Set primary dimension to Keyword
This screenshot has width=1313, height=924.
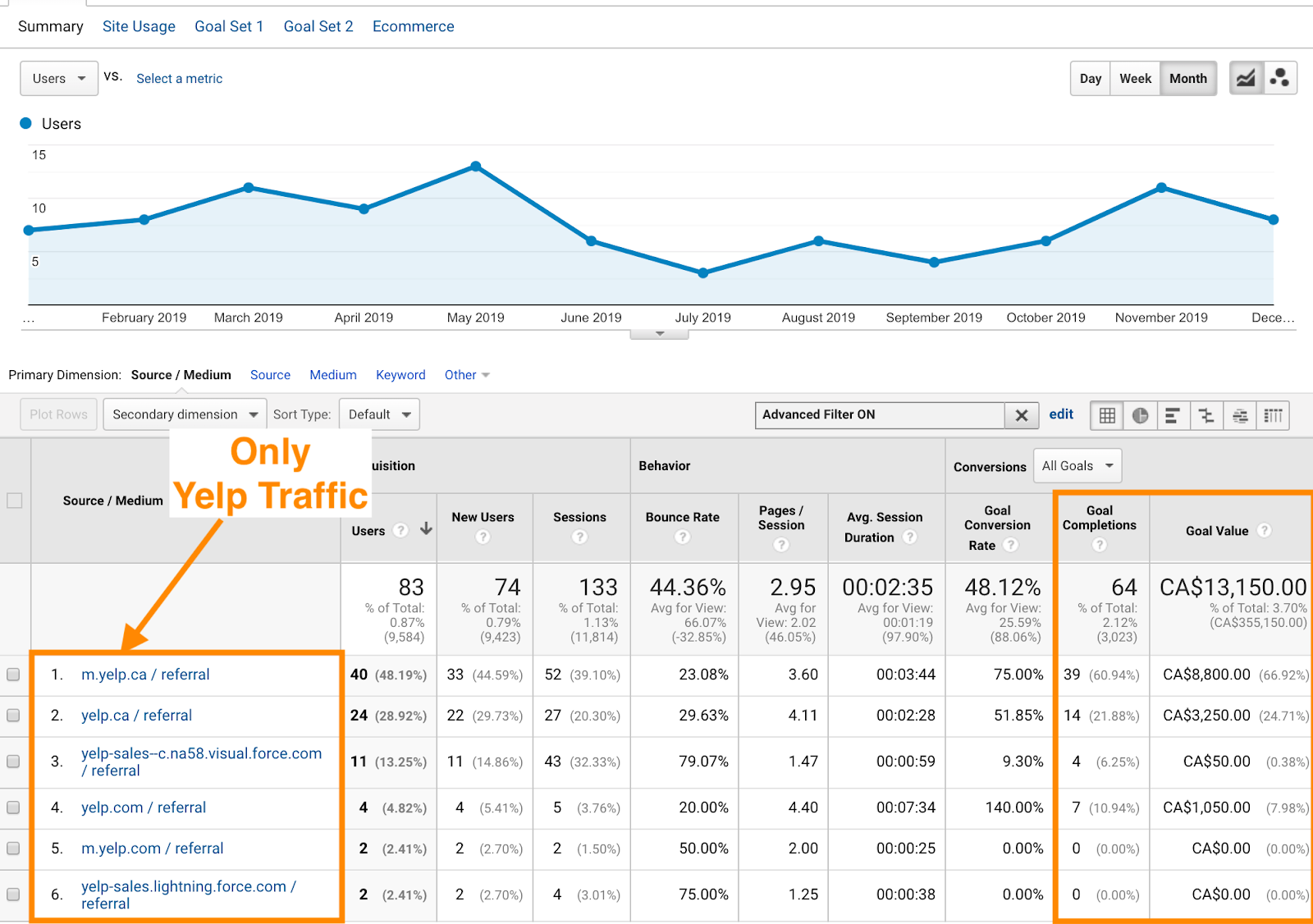tap(400, 375)
